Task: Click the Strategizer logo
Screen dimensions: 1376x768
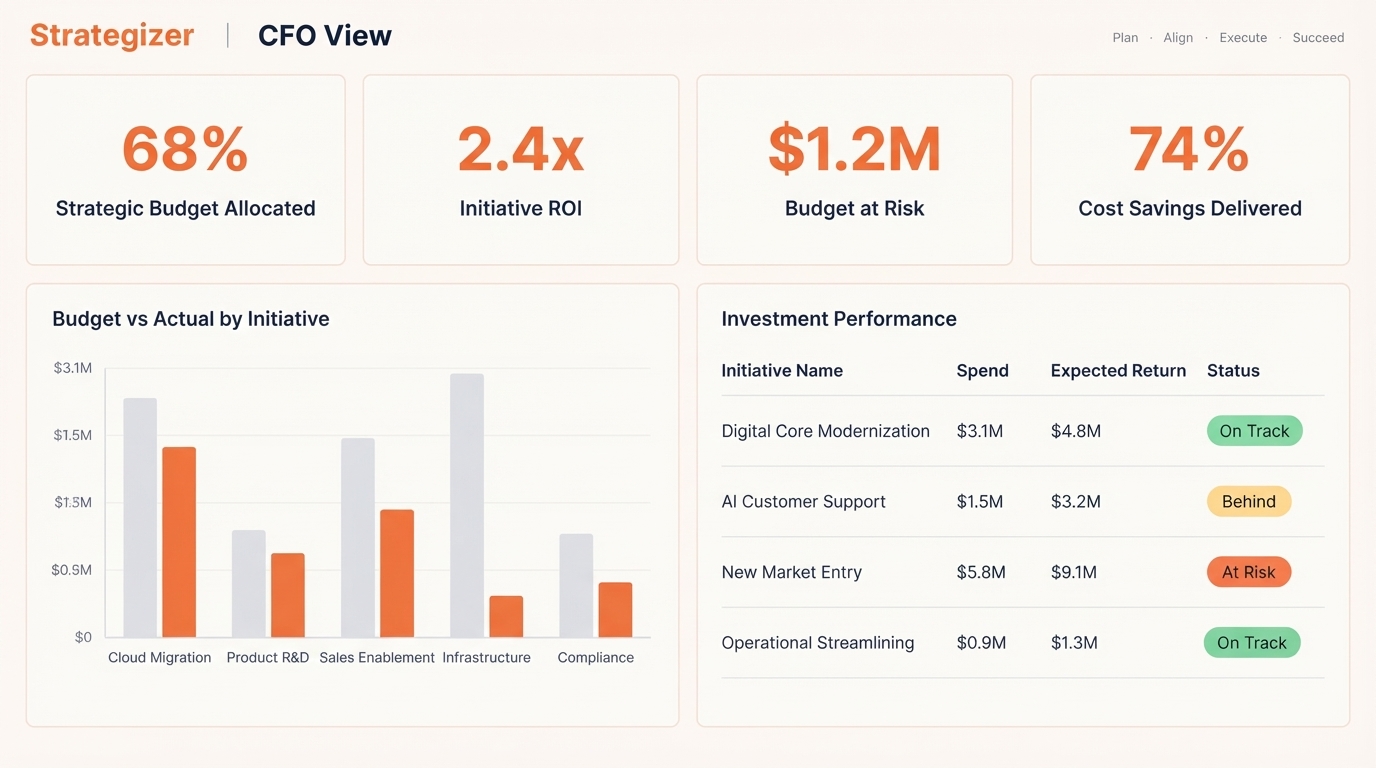Action: 112,36
